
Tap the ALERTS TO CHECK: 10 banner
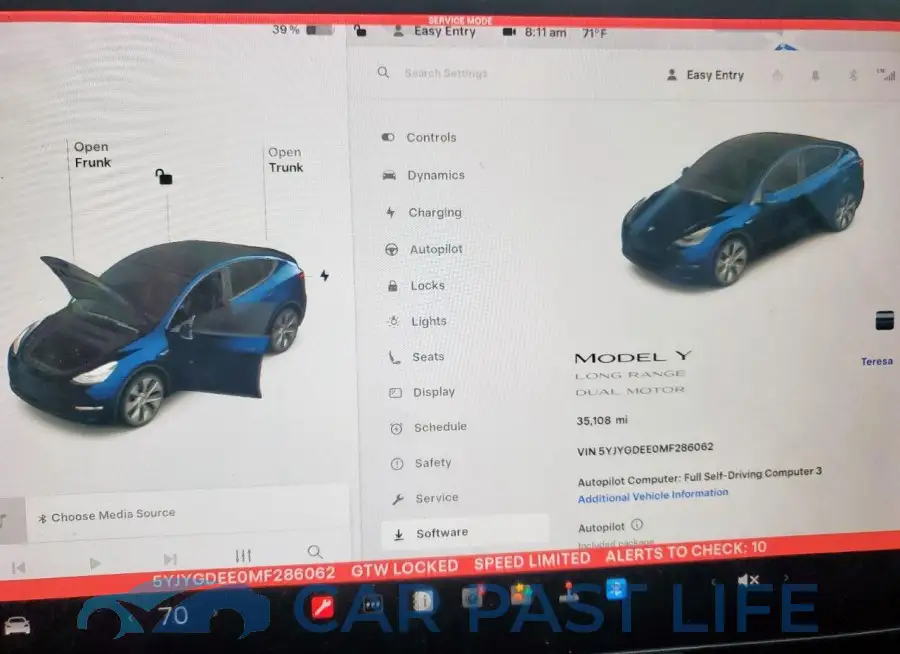pyautogui.click(x=686, y=552)
